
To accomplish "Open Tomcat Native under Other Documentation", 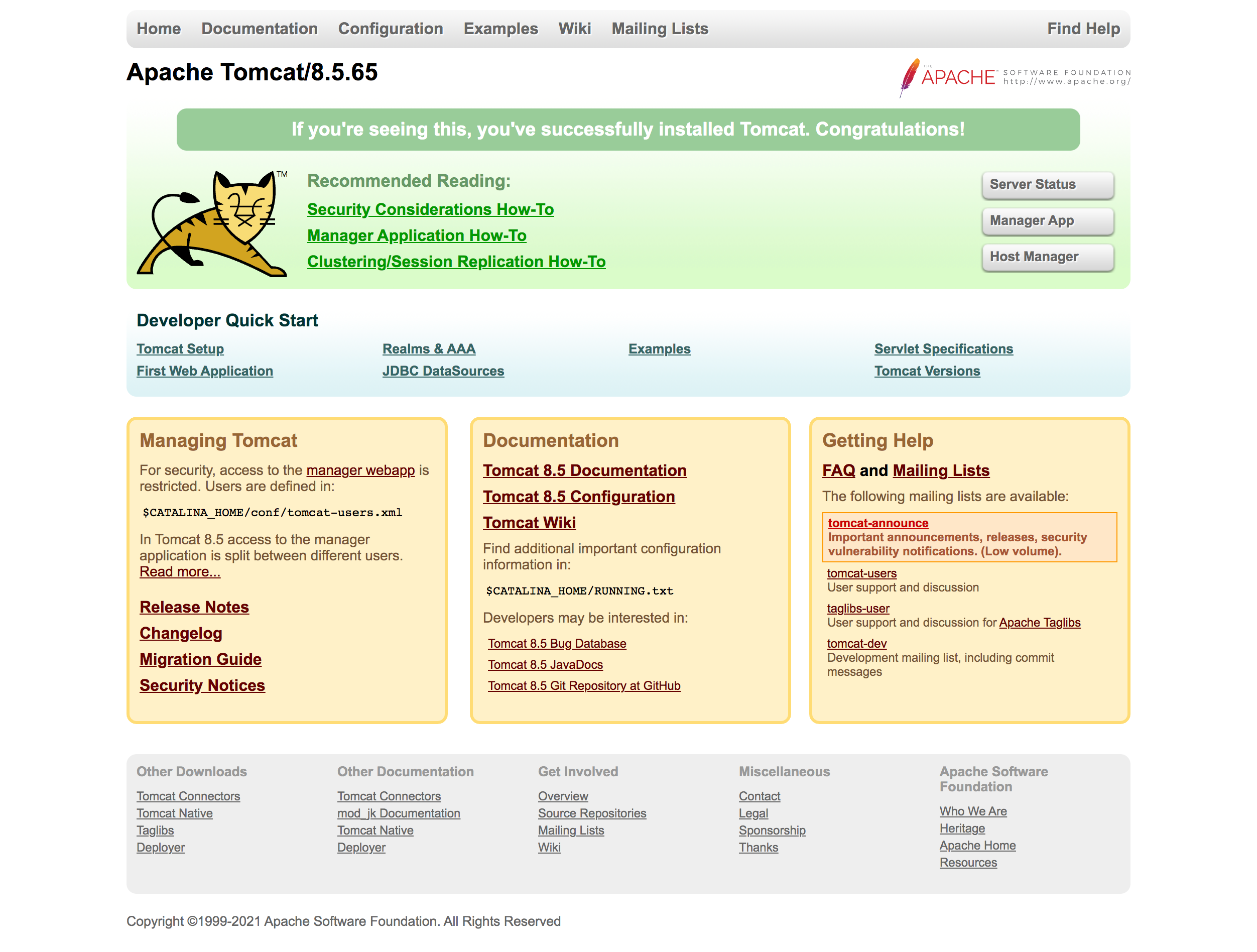I will coord(375,830).
